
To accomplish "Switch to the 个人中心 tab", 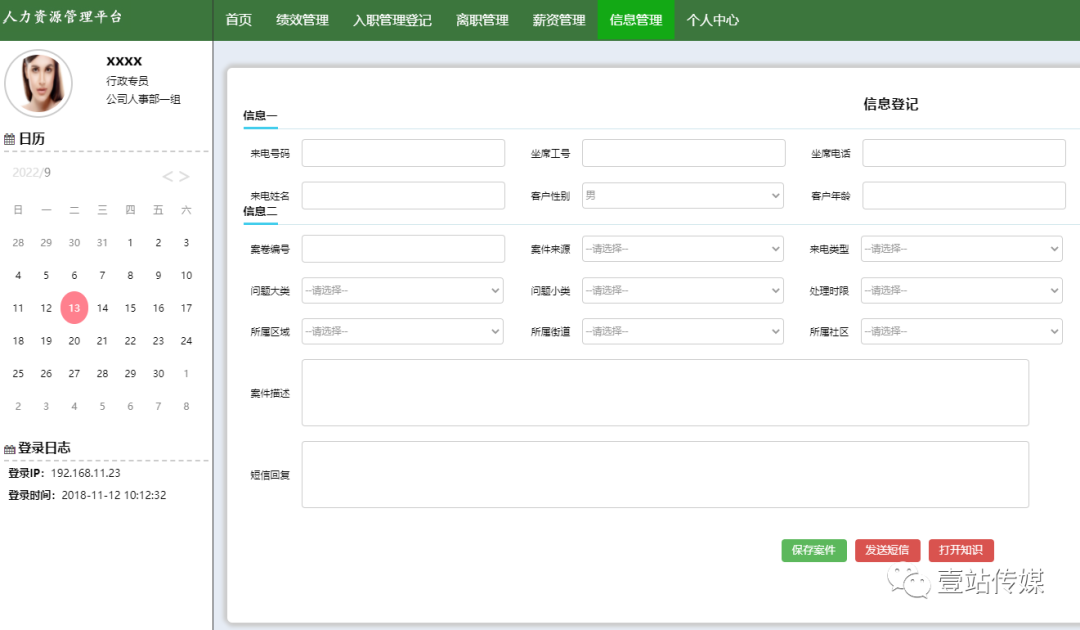I will 713,19.
